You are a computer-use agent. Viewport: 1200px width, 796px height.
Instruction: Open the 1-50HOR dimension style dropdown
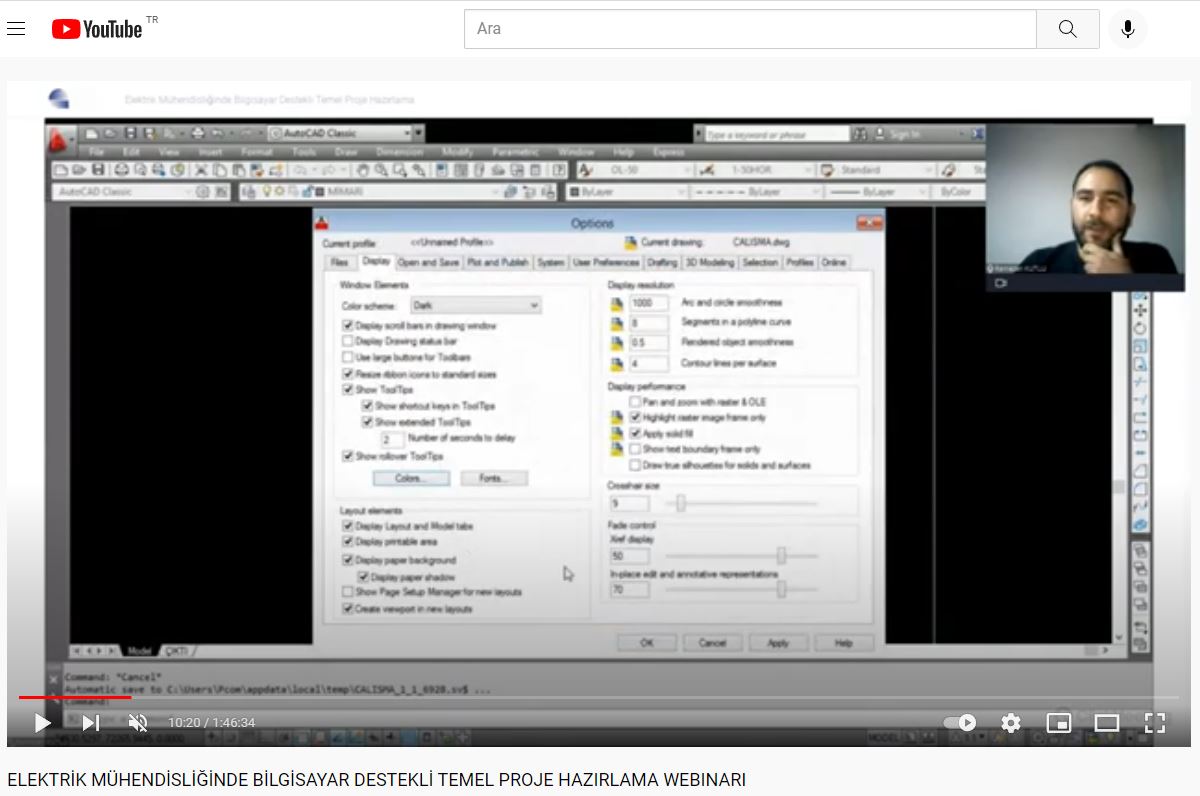[x=809, y=170]
